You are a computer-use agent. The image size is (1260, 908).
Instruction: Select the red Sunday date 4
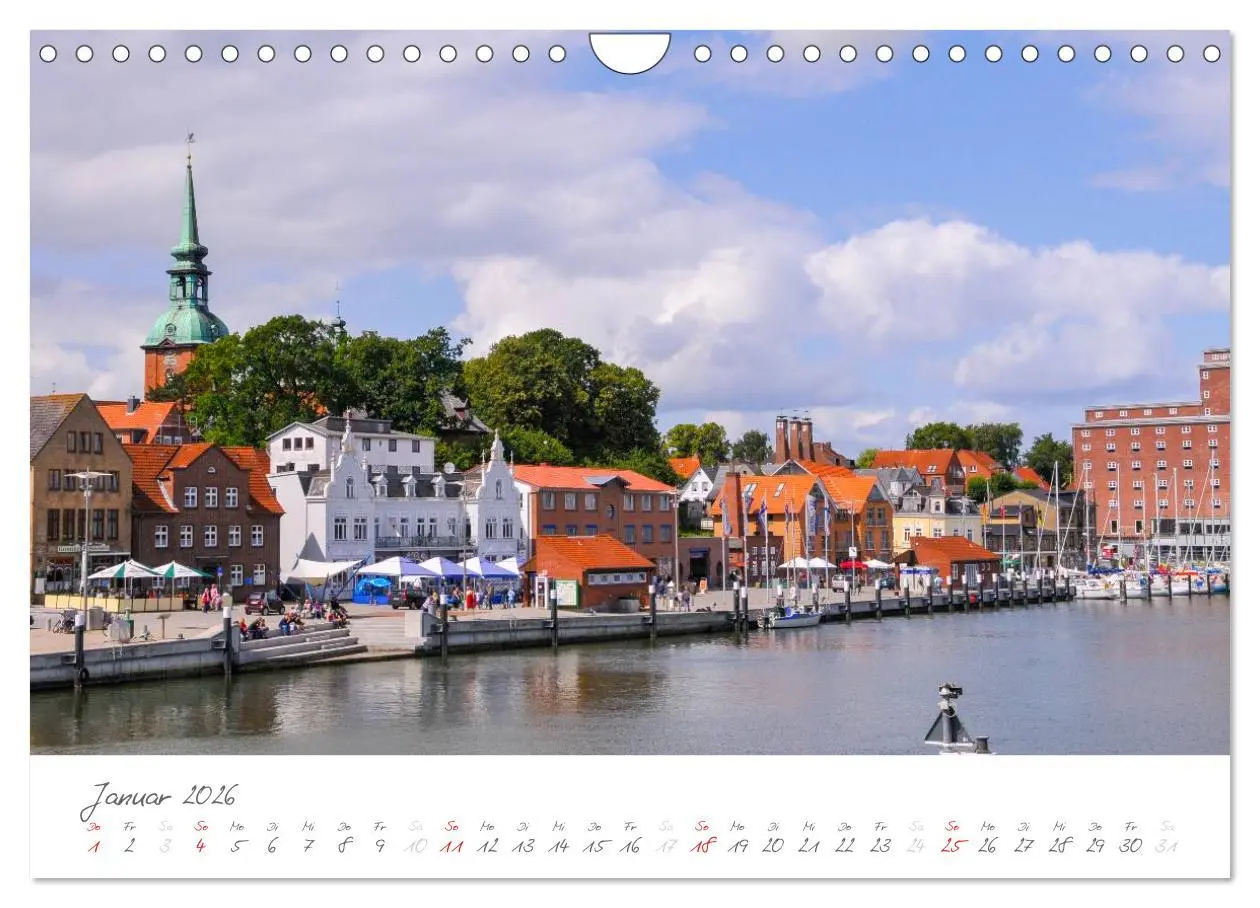click(x=201, y=846)
